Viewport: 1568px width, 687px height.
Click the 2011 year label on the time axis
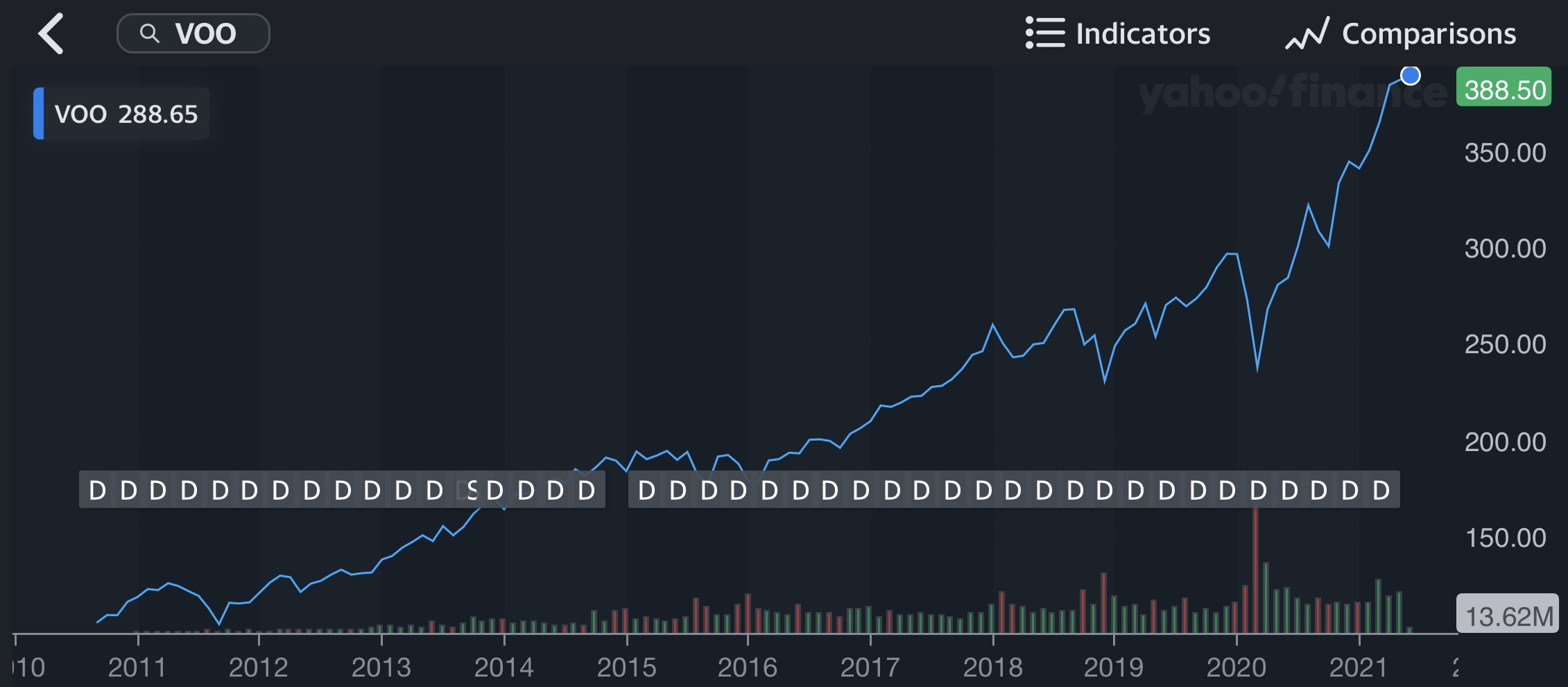[x=137, y=668]
